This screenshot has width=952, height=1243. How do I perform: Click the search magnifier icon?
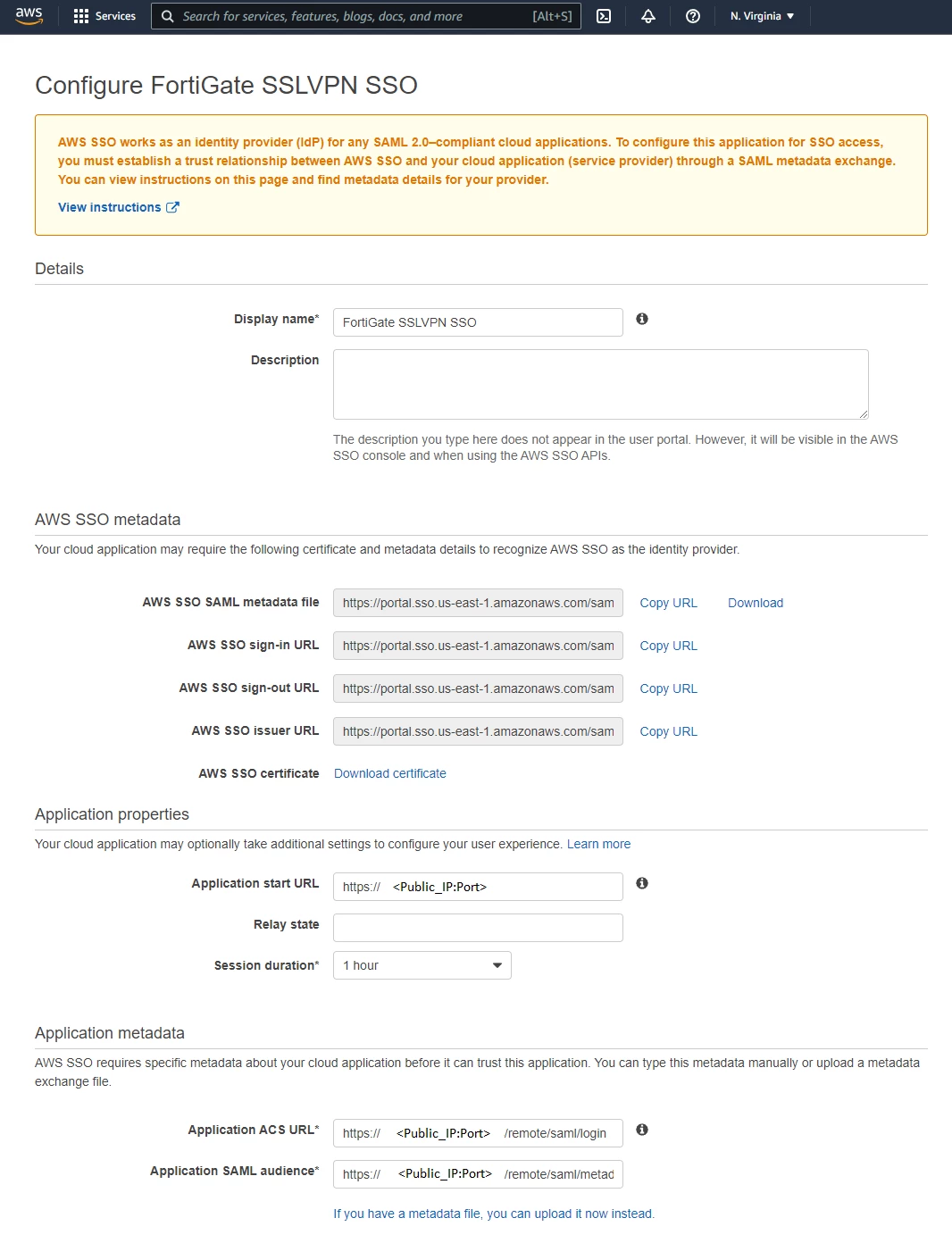pos(167,16)
